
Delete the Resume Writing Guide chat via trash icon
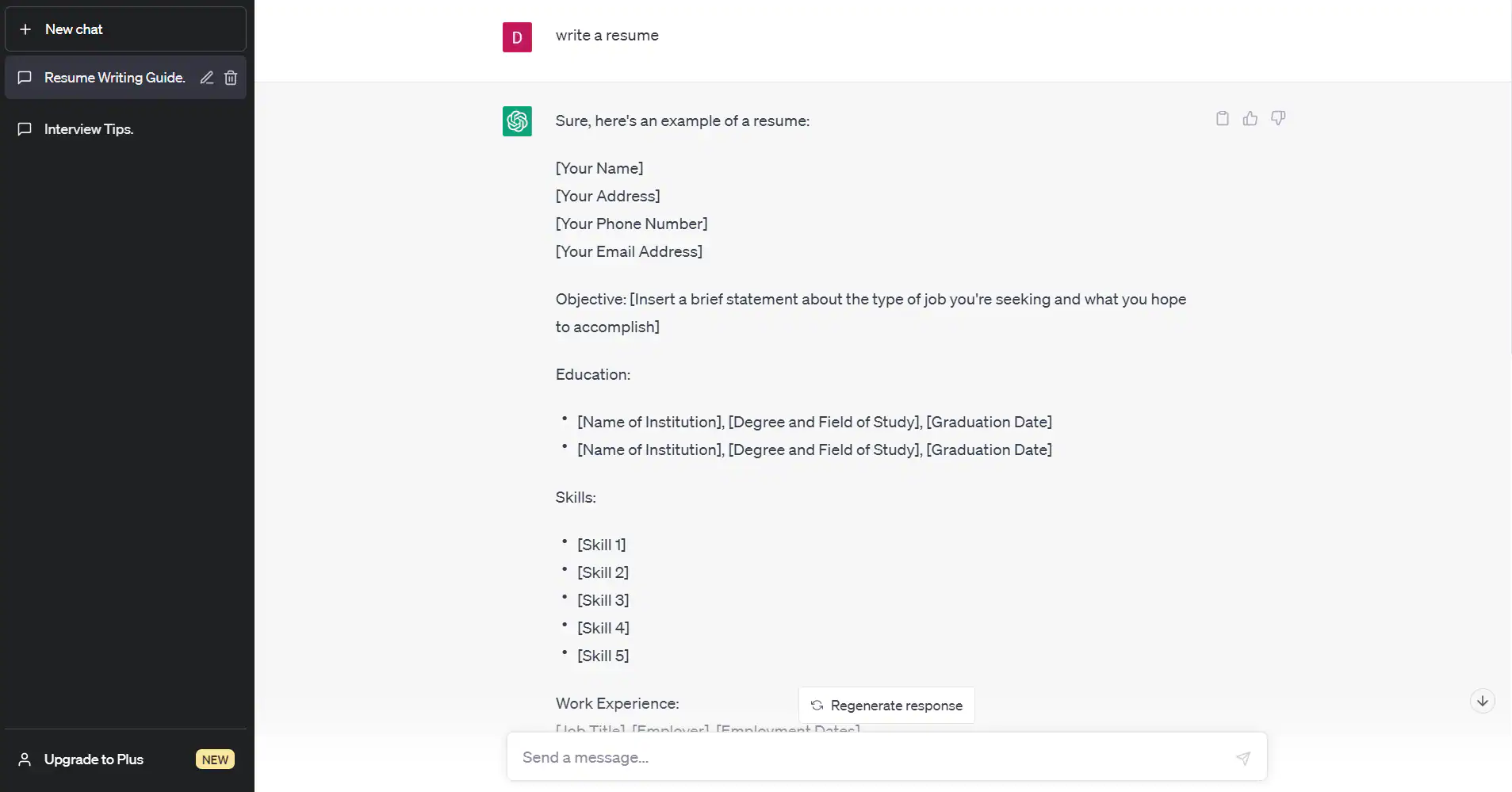[x=231, y=78]
